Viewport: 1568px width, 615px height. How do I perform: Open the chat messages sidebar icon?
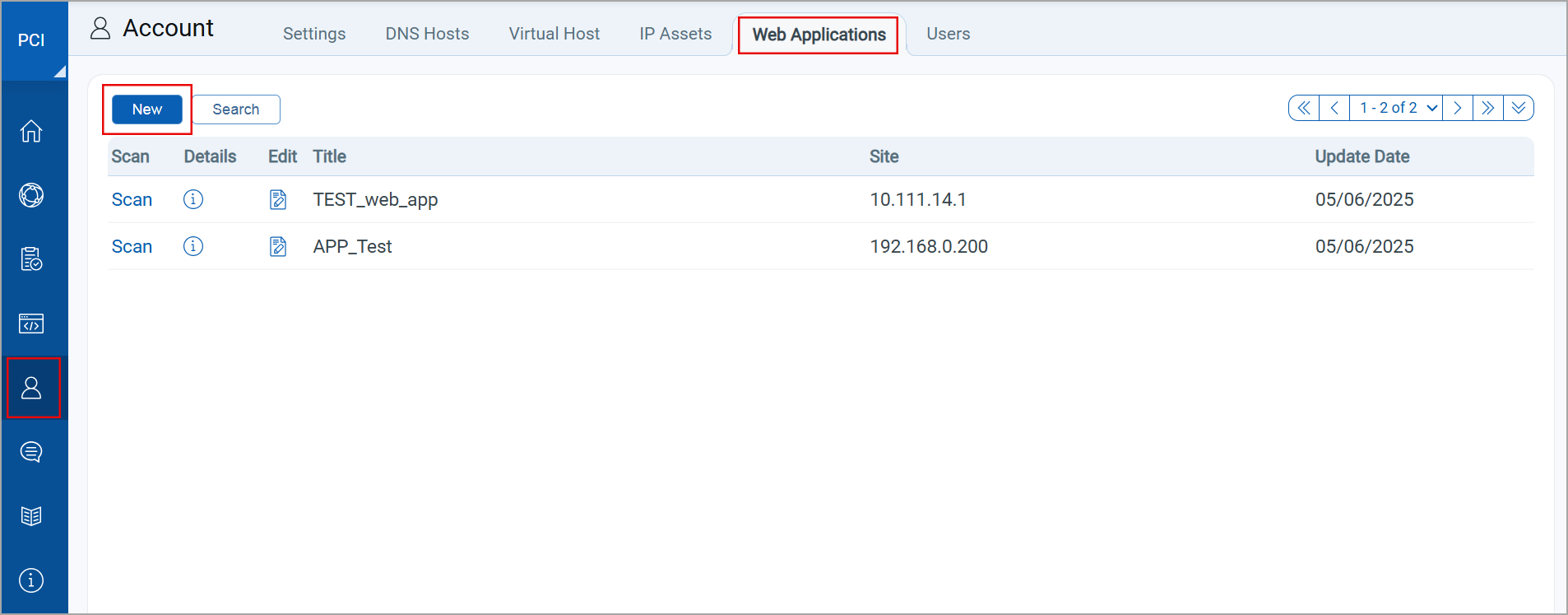(31, 452)
